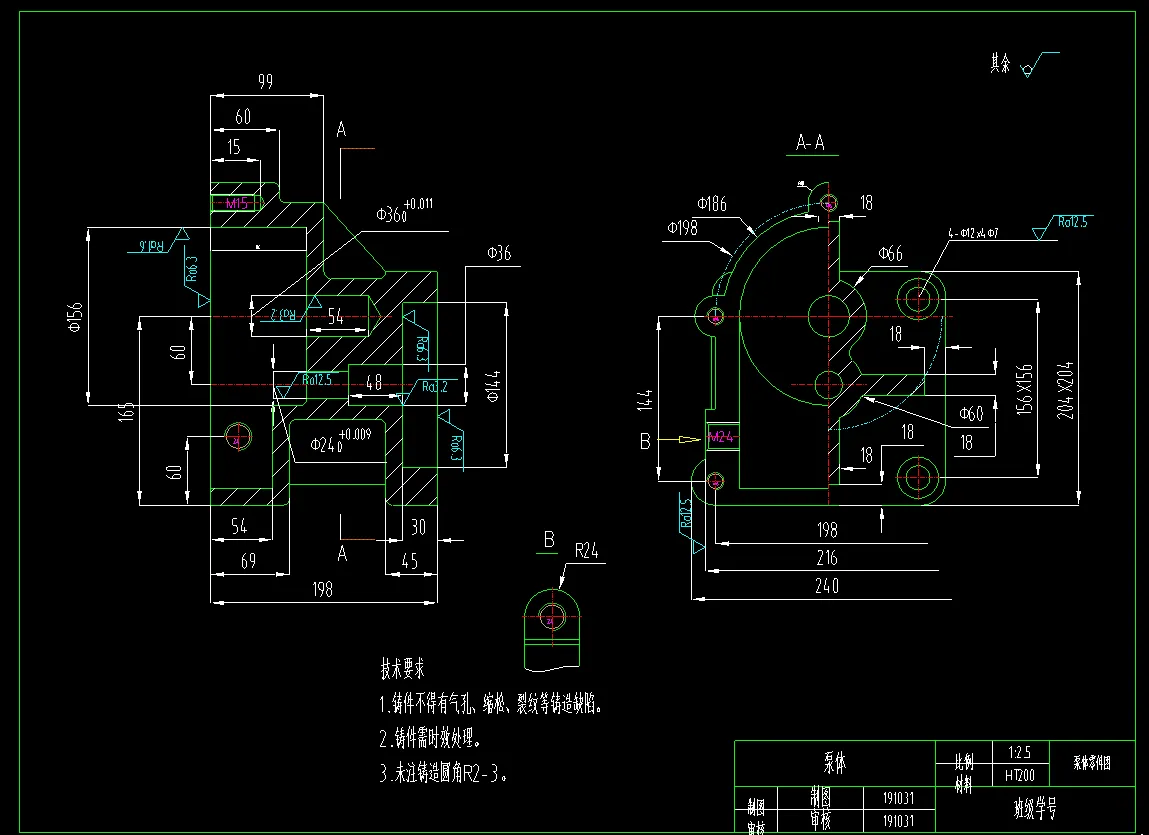Screen dimensions: 1149x835
Task: Click the "A-A" section view title
Action: (810, 142)
